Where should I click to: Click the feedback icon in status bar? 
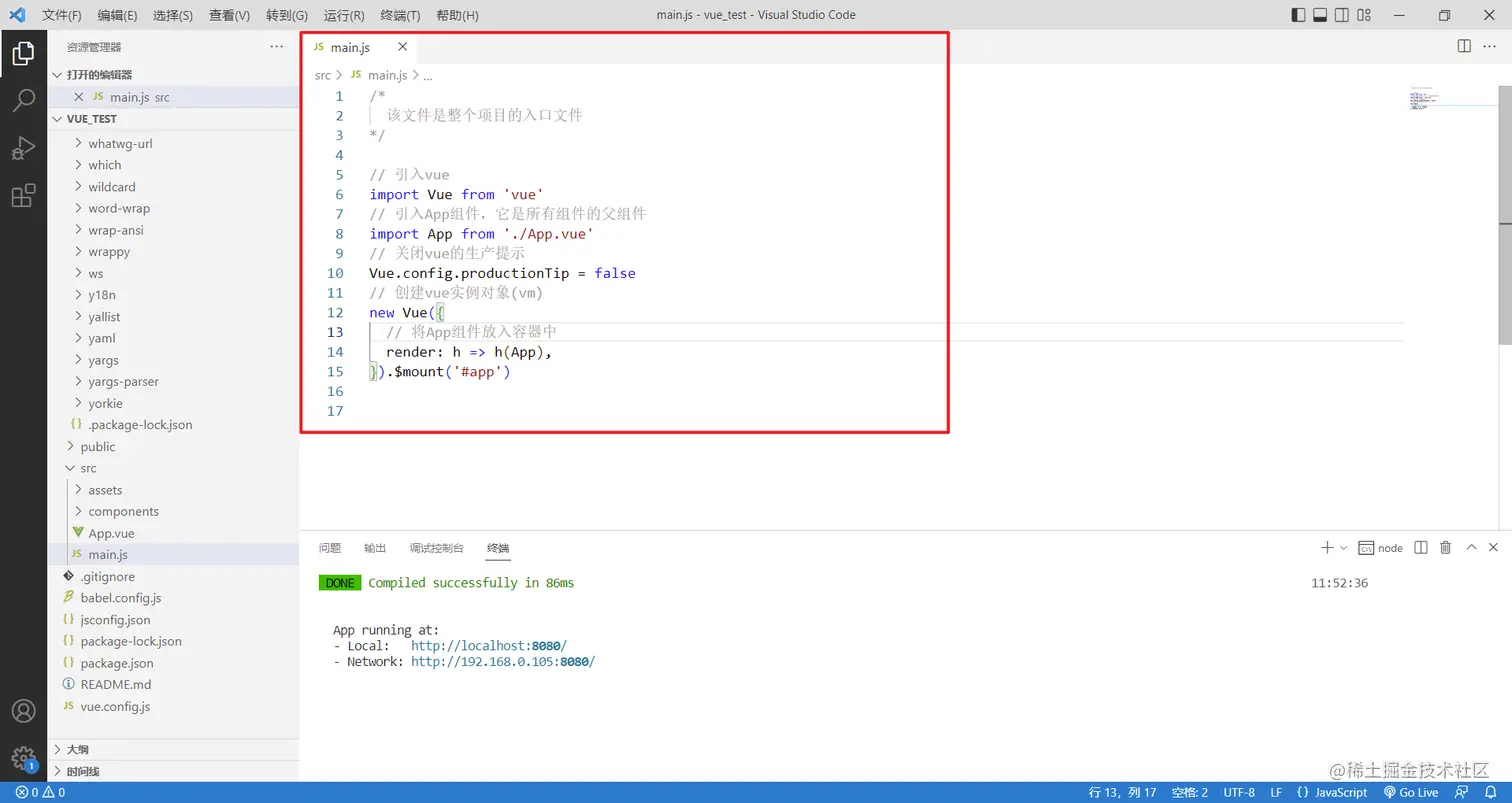point(1462,792)
